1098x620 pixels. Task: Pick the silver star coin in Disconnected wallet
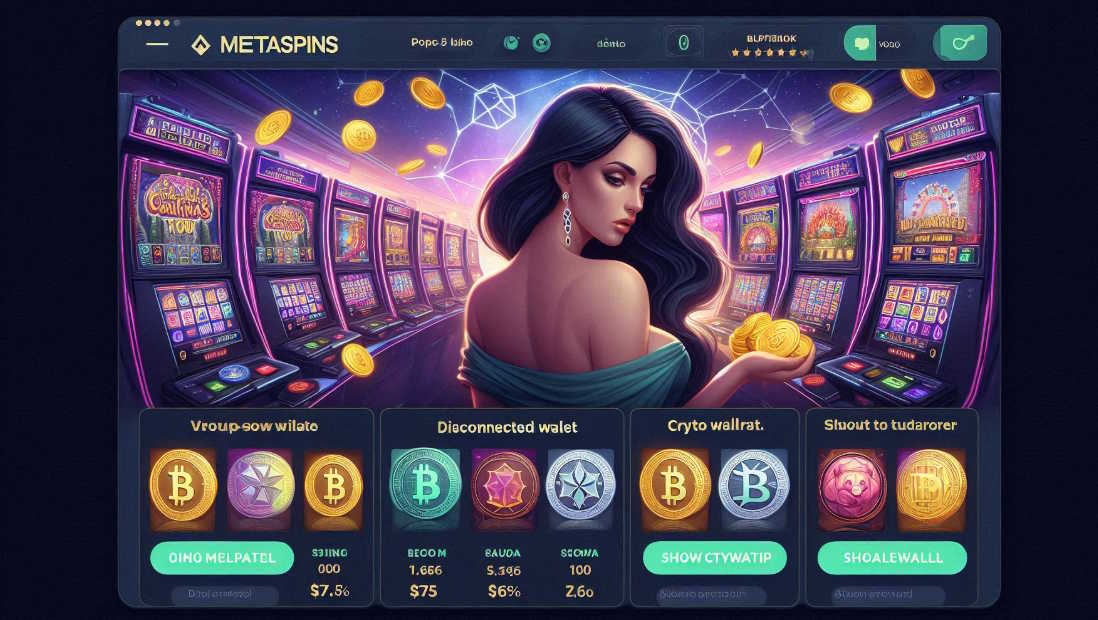tap(581, 484)
